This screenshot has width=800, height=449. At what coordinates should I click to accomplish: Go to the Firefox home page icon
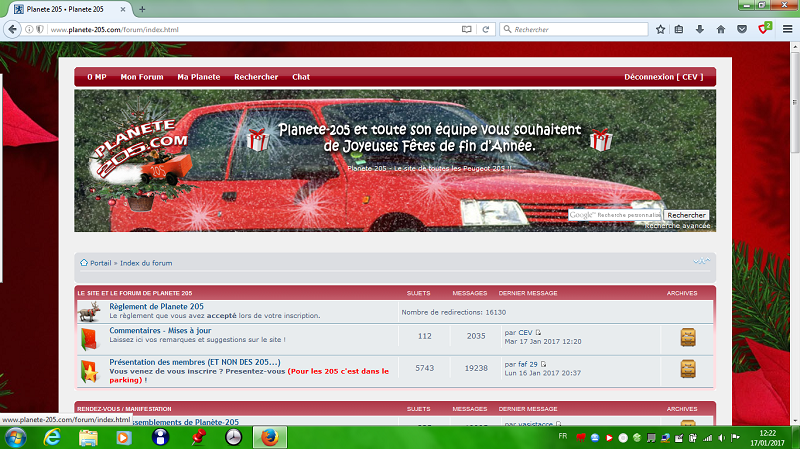[x=720, y=30]
